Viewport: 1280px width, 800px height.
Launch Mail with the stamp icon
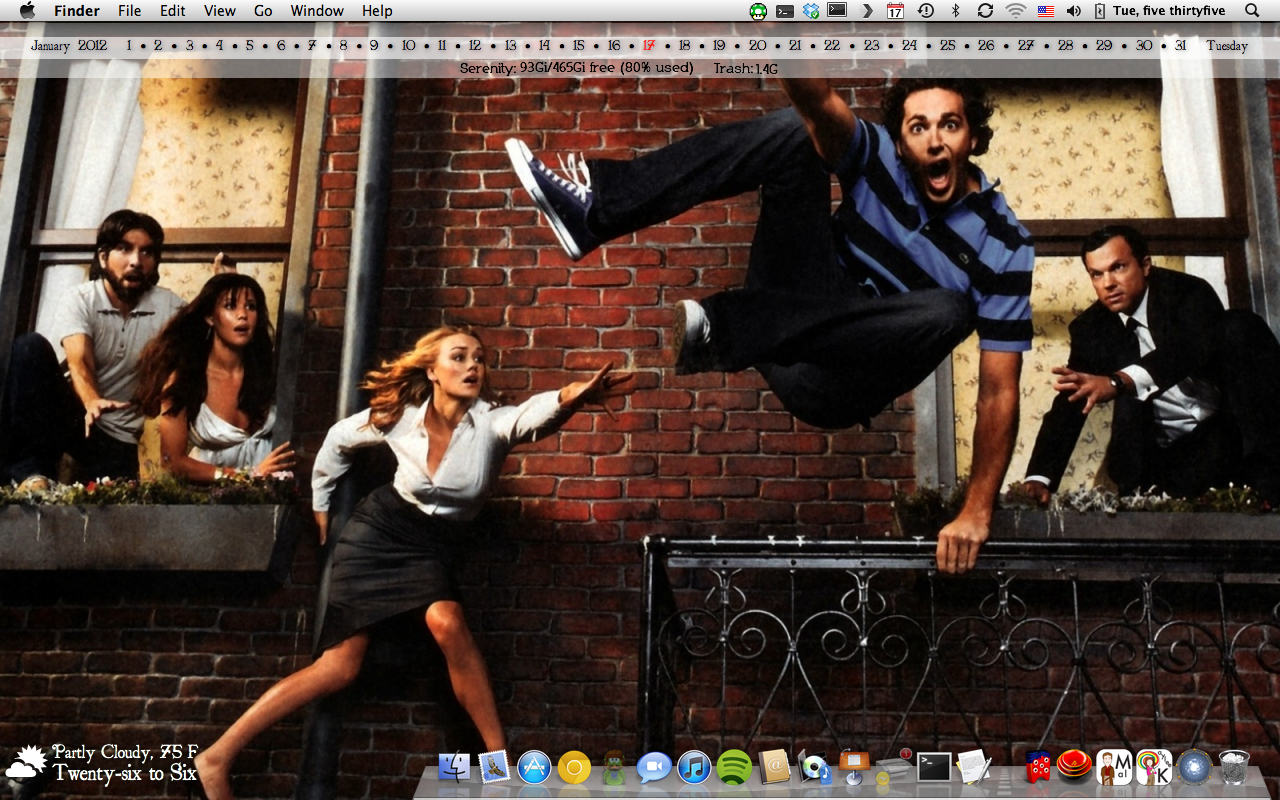(x=494, y=767)
